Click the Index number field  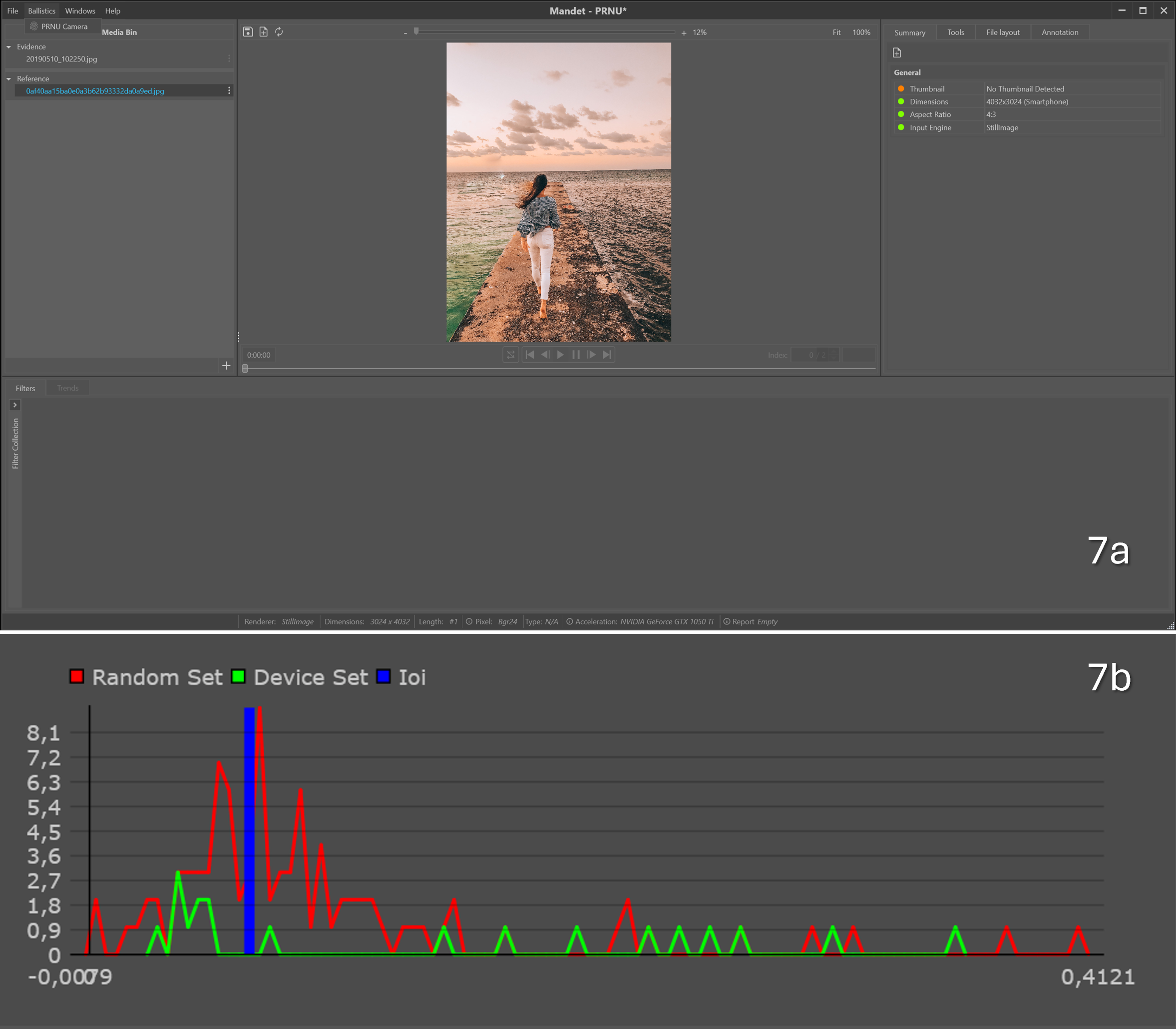click(x=809, y=355)
